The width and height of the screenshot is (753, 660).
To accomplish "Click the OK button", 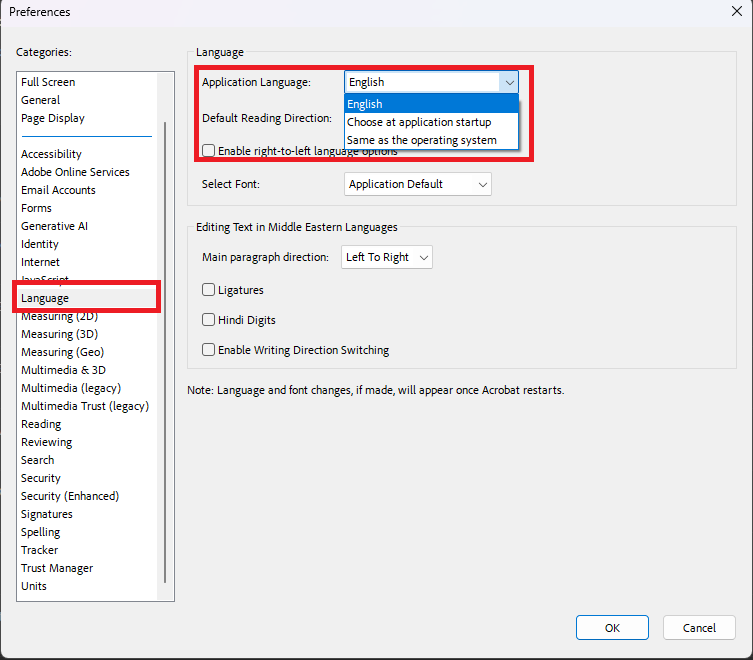I will [x=612, y=628].
